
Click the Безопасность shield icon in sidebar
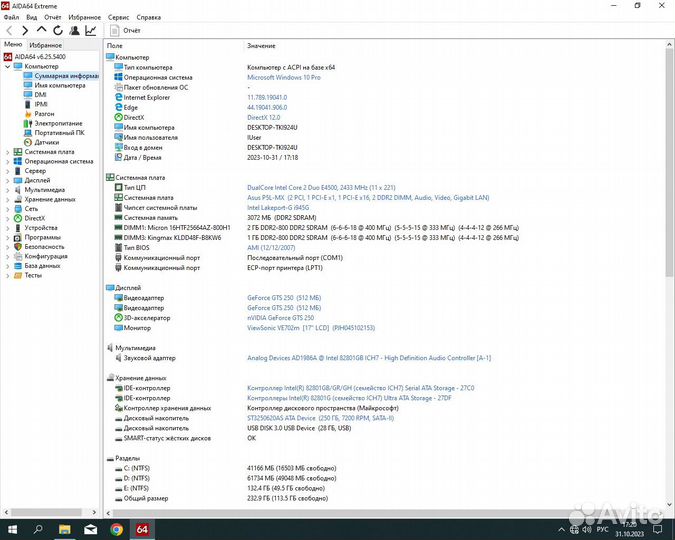[x=18, y=247]
